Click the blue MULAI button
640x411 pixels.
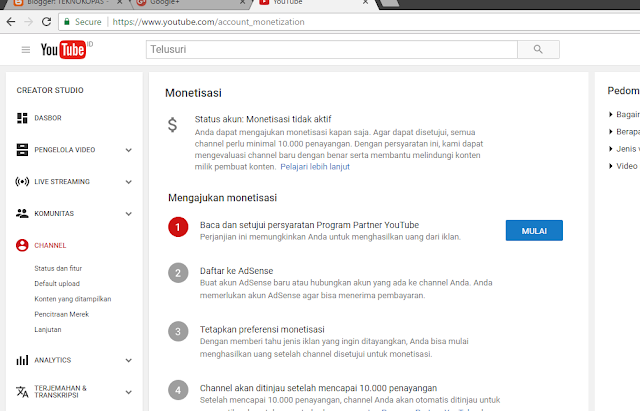[x=534, y=231]
